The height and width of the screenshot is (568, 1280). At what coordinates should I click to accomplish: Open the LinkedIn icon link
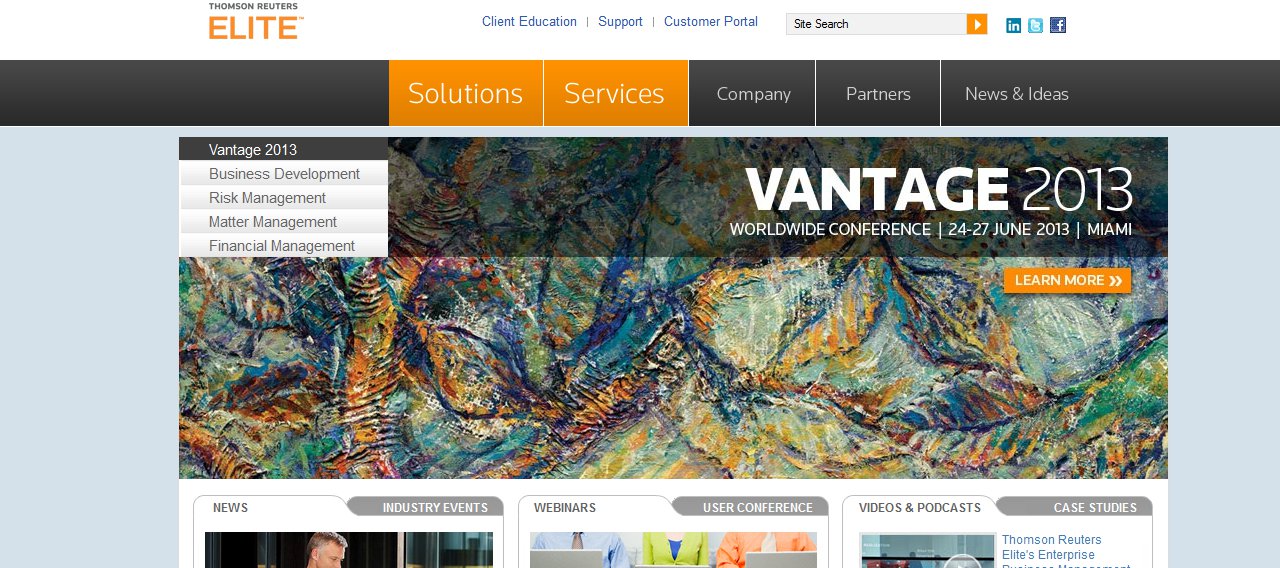(x=1014, y=25)
